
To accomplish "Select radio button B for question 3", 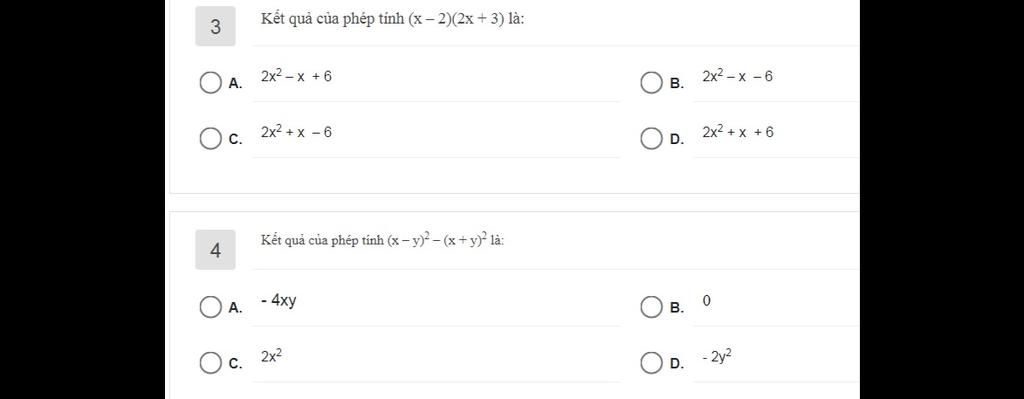I will coord(651,84).
